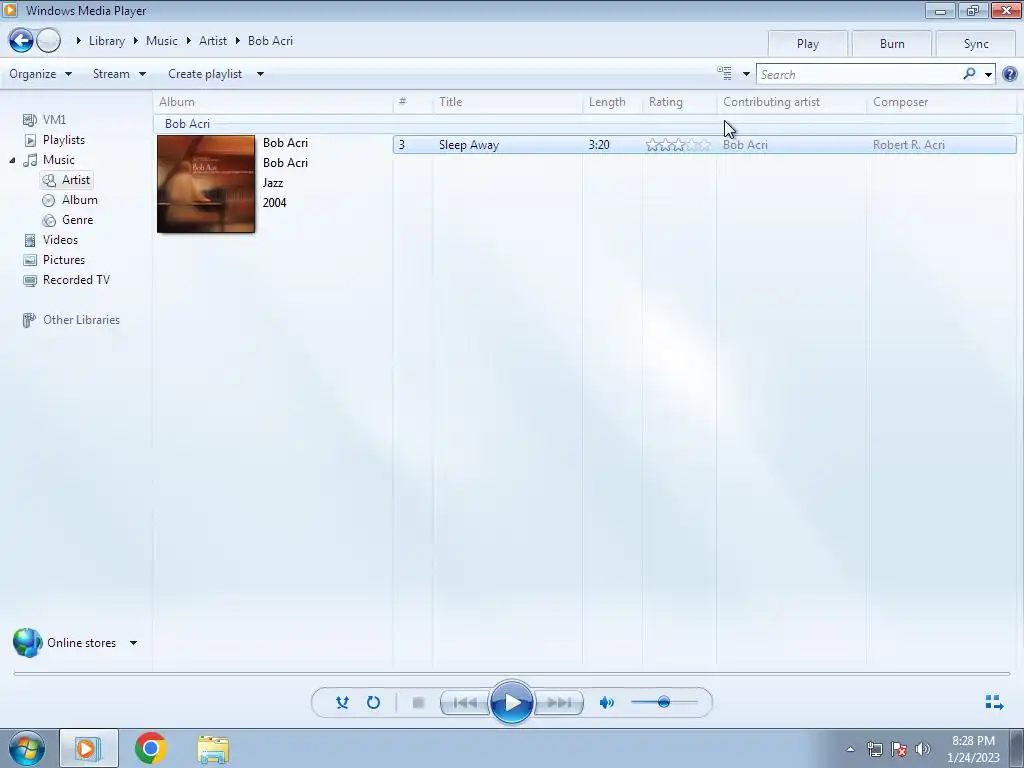1024x768 pixels.
Task: Click the Robert R. Acri composer cell
Action: pos(908,145)
